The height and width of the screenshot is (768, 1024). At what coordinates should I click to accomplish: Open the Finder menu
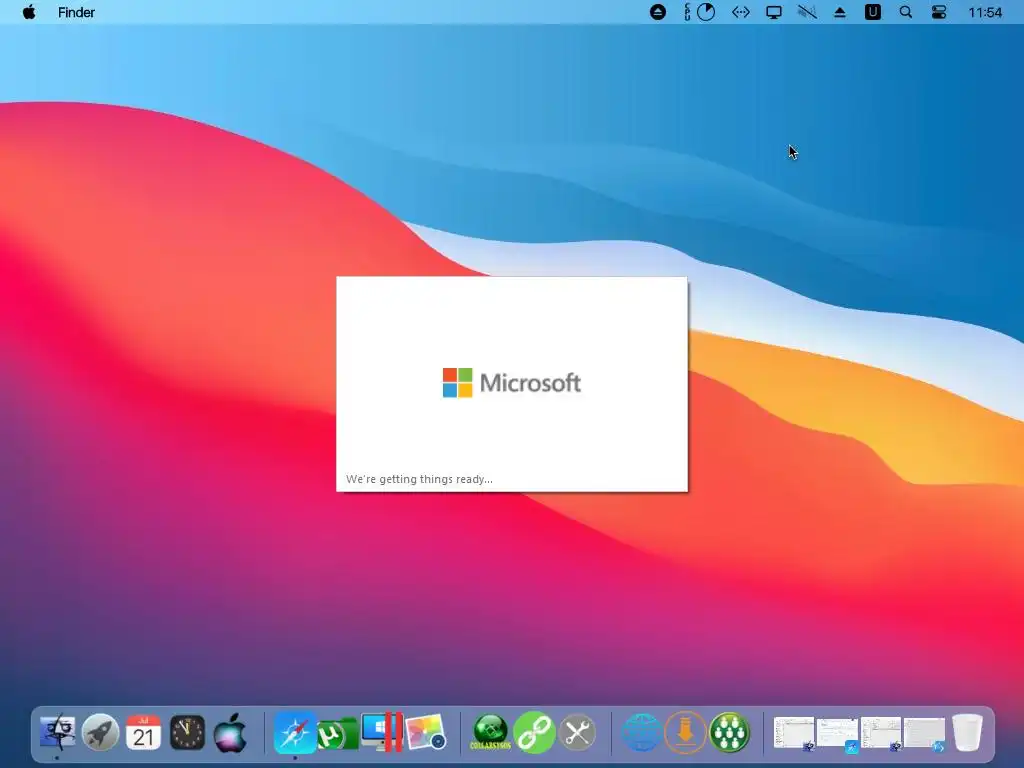76,12
